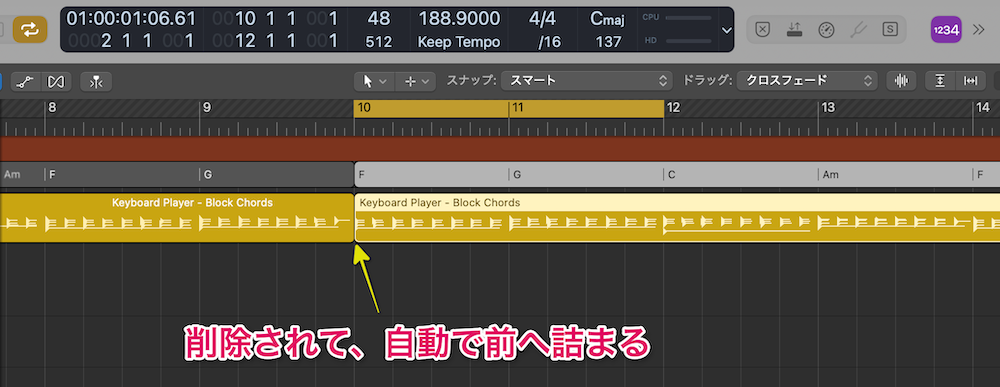Viewport: 1000px width, 387px height.
Task: Click bar 8 in the ruler
Action: point(52,108)
